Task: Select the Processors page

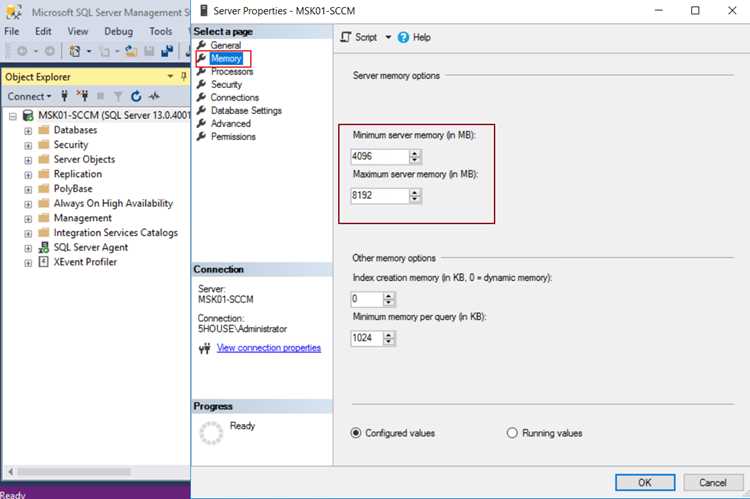Action: pyautogui.click(x=232, y=71)
